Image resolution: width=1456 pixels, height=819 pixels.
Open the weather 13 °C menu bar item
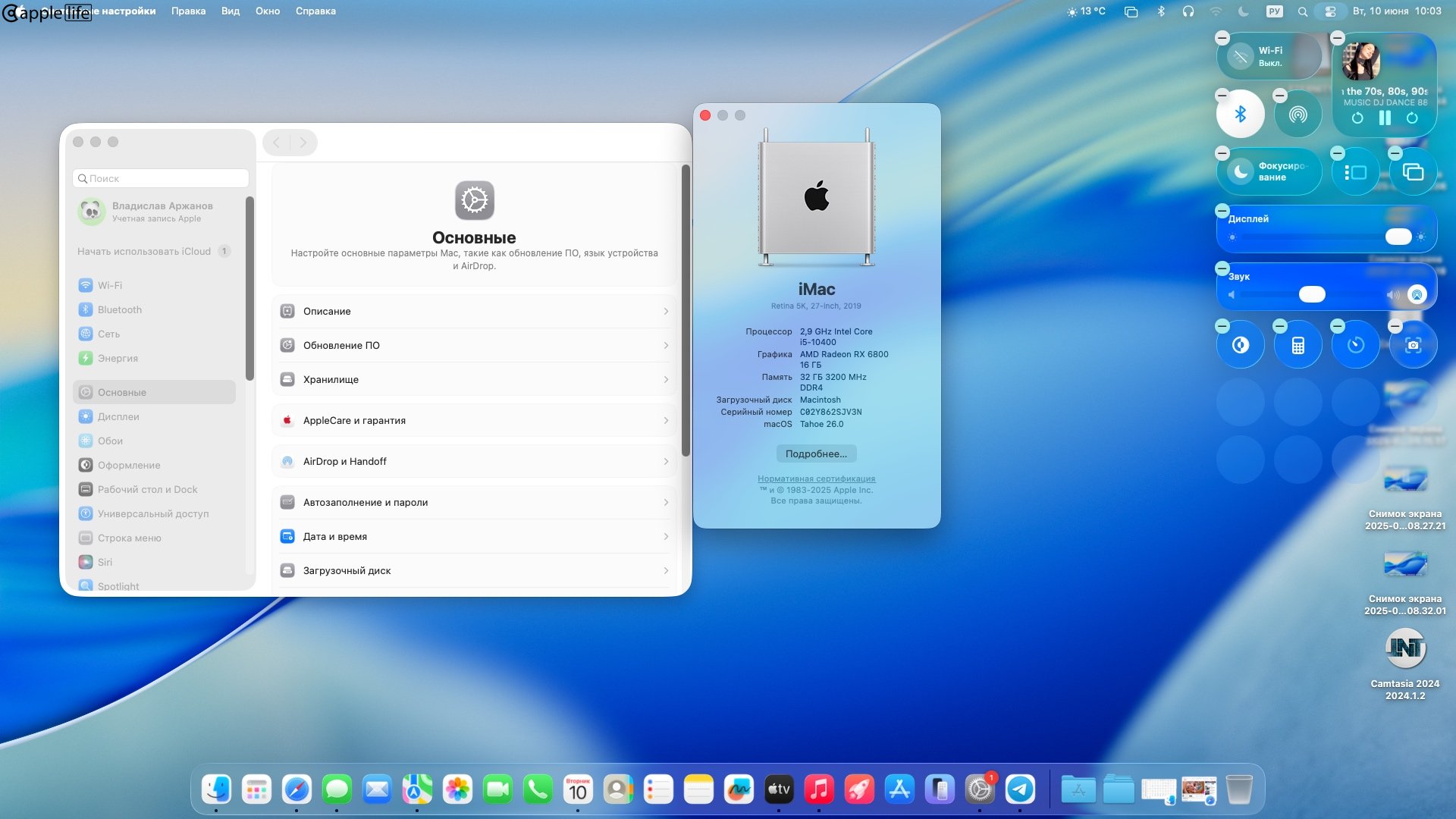click(x=1086, y=11)
